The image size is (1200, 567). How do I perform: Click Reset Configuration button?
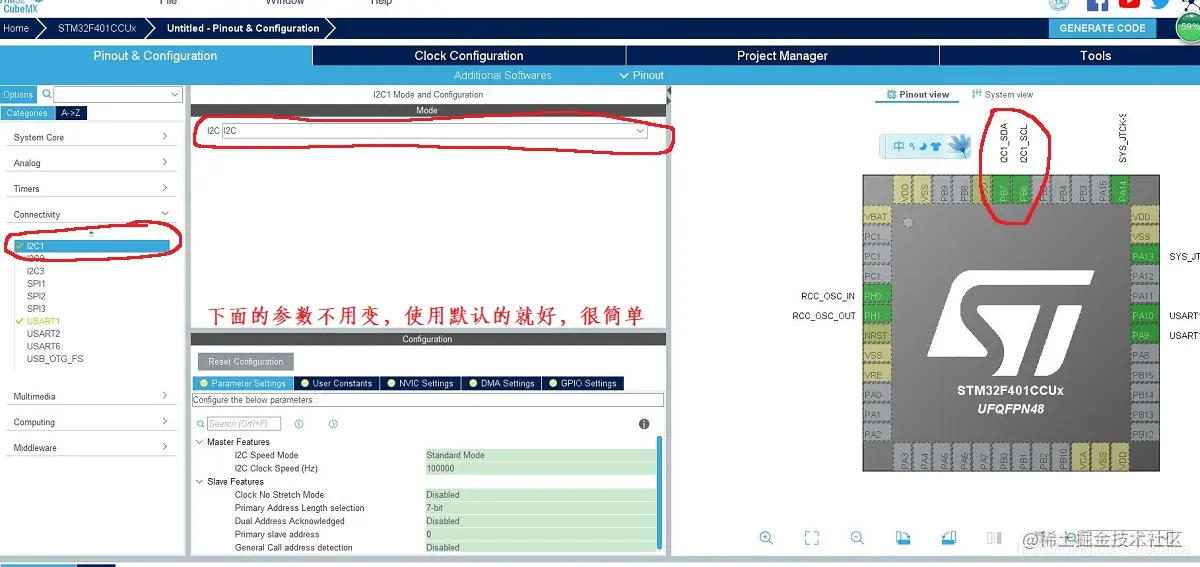click(246, 362)
